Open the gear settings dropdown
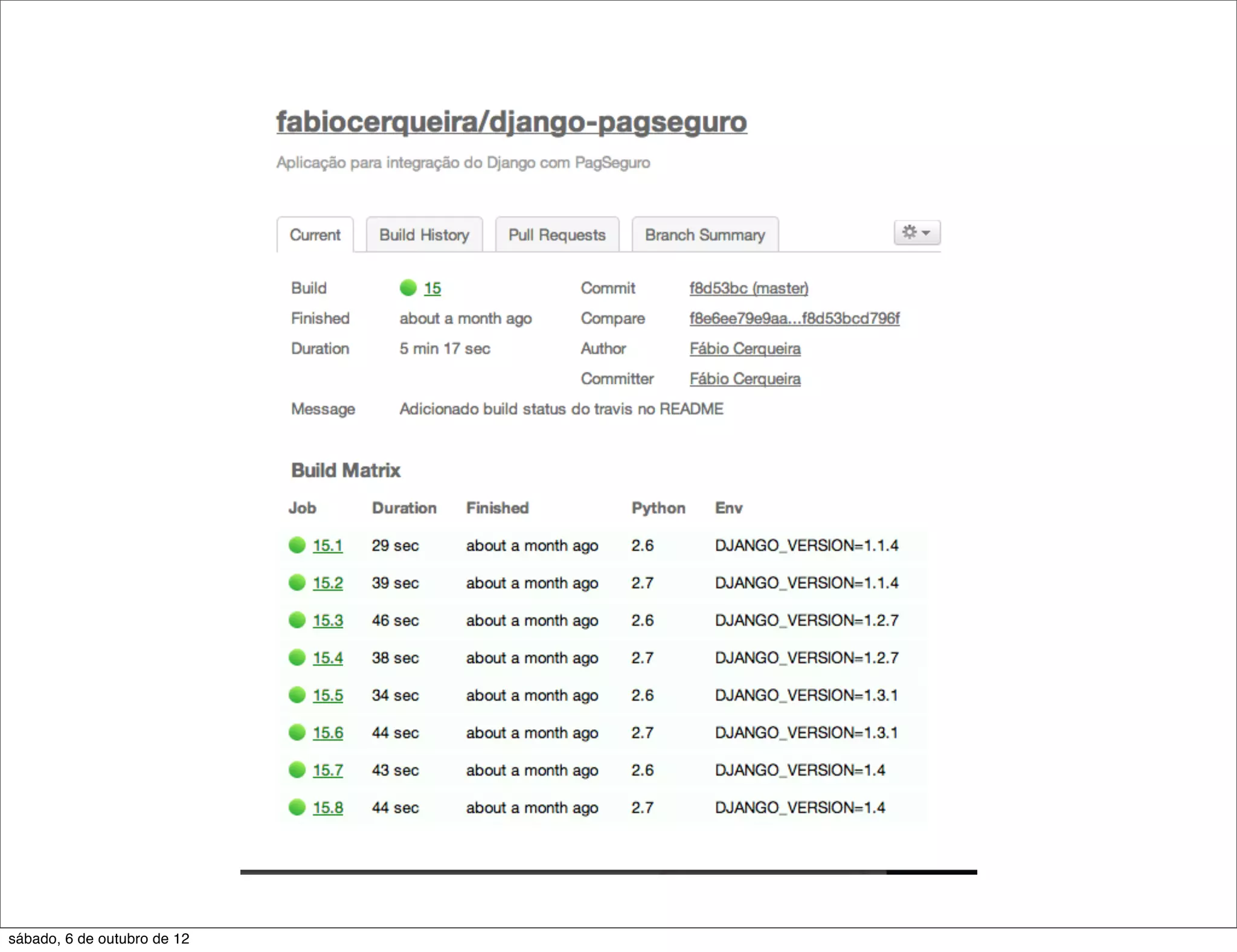The image size is (1237, 952). tap(917, 232)
